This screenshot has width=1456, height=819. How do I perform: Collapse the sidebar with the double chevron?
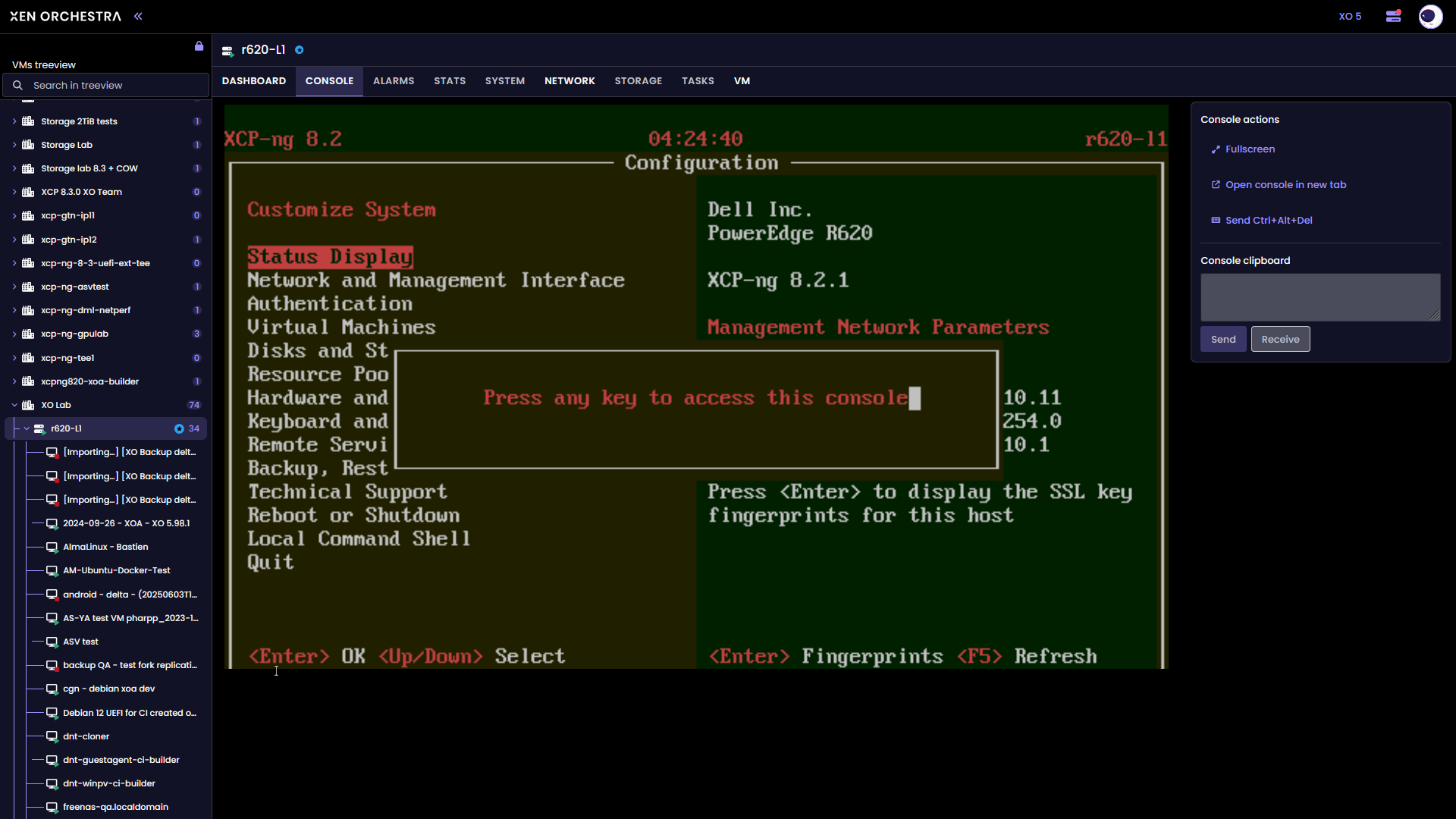click(x=138, y=16)
